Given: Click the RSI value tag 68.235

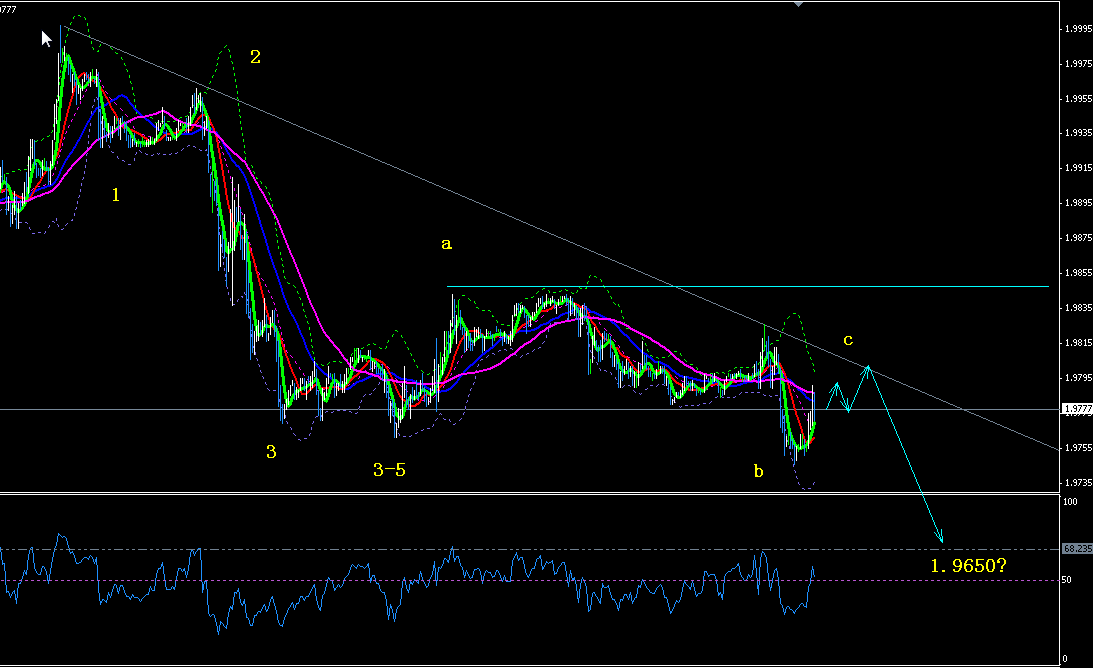Looking at the screenshot, I should tap(1077, 549).
